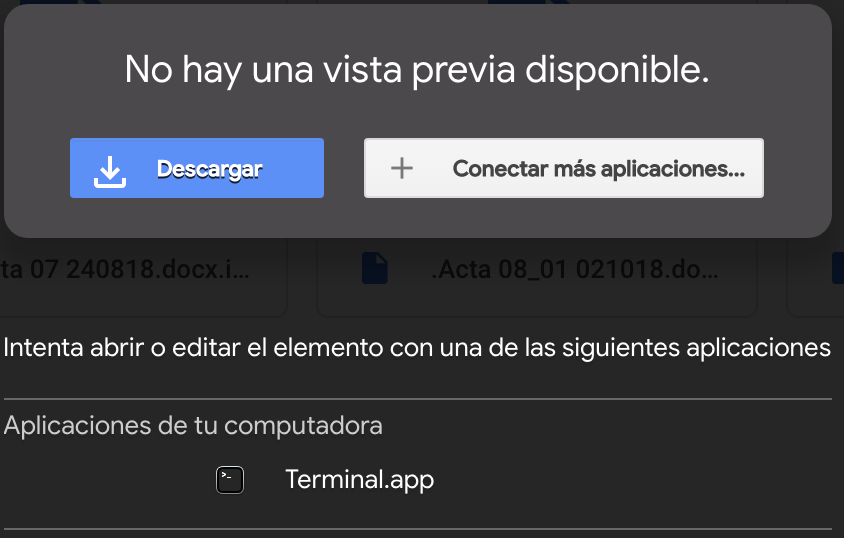Click the blue file icon at the right edge
This screenshot has height=538, width=844.
tap(838, 267)
